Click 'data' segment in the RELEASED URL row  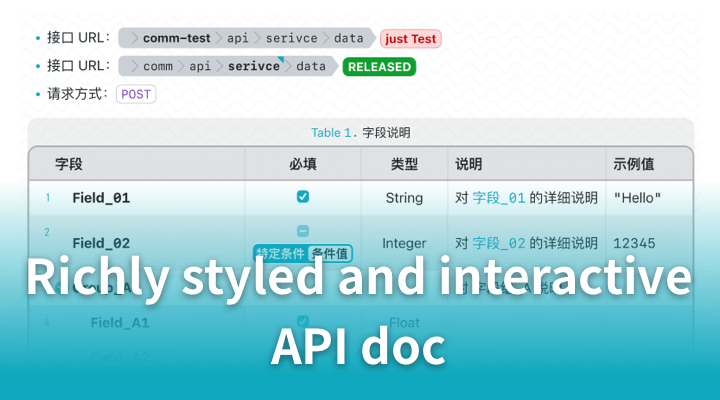pyautogui.click(x=310, y=67)
